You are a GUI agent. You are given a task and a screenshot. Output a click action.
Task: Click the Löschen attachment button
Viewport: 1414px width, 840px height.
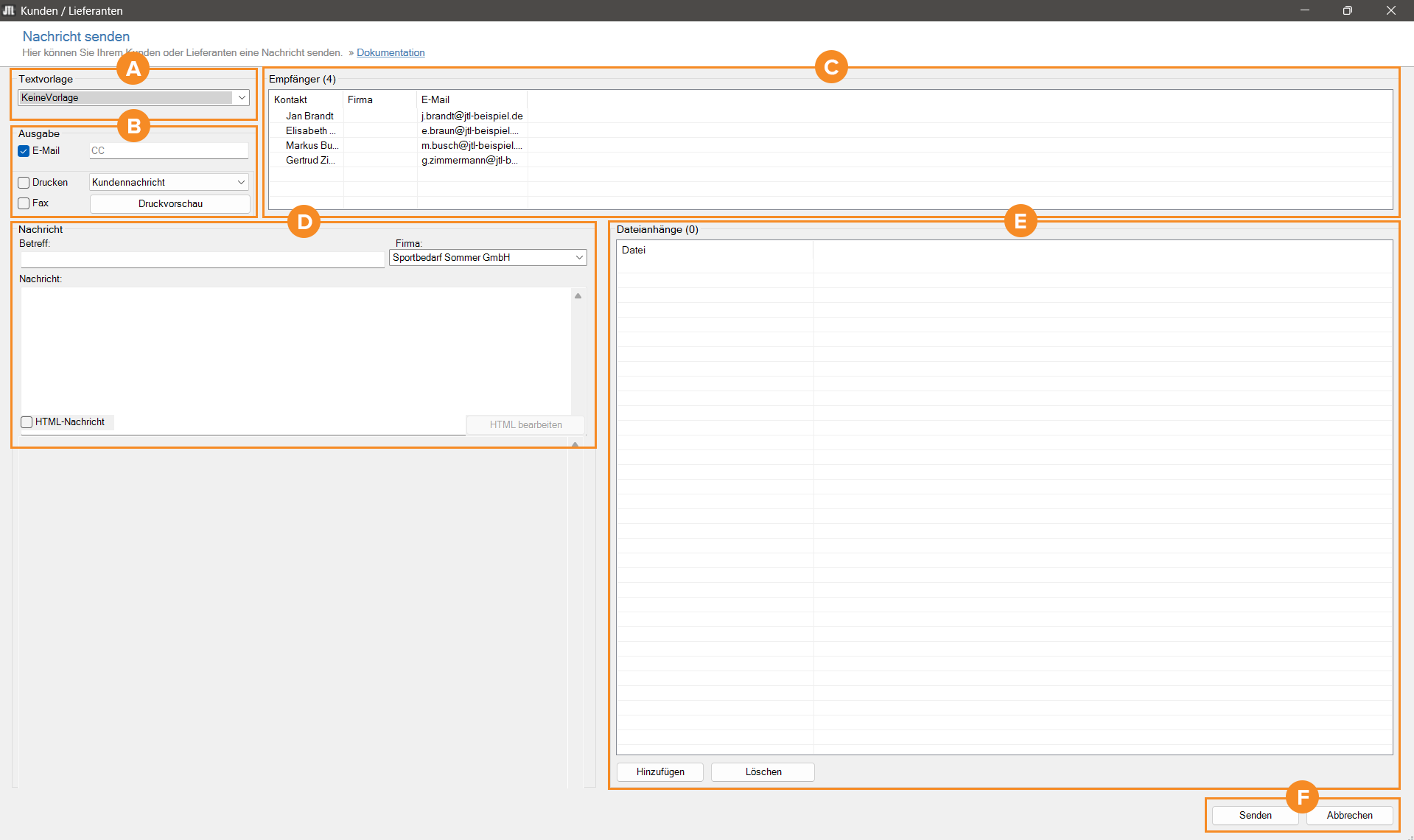tap(763, 771)
